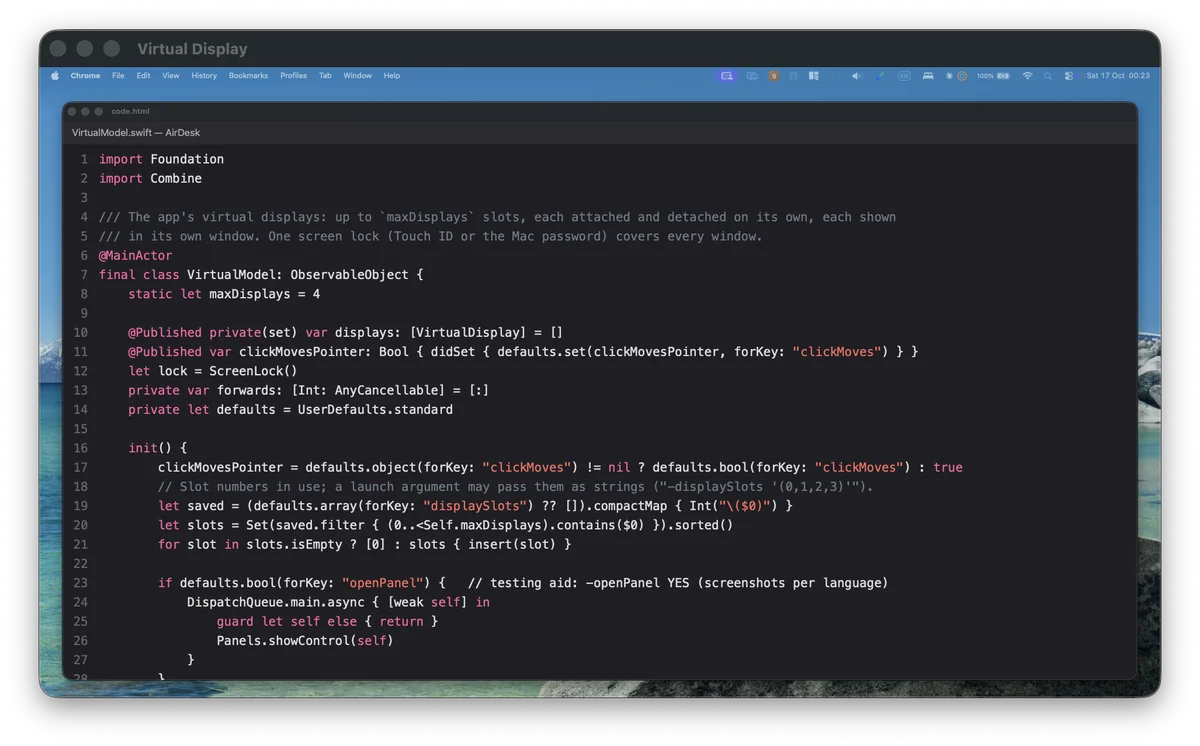This screenshot has height=746, width=1200.
Task: Click 'static let maxDisplays = 4' line
Action: [224, 294]
